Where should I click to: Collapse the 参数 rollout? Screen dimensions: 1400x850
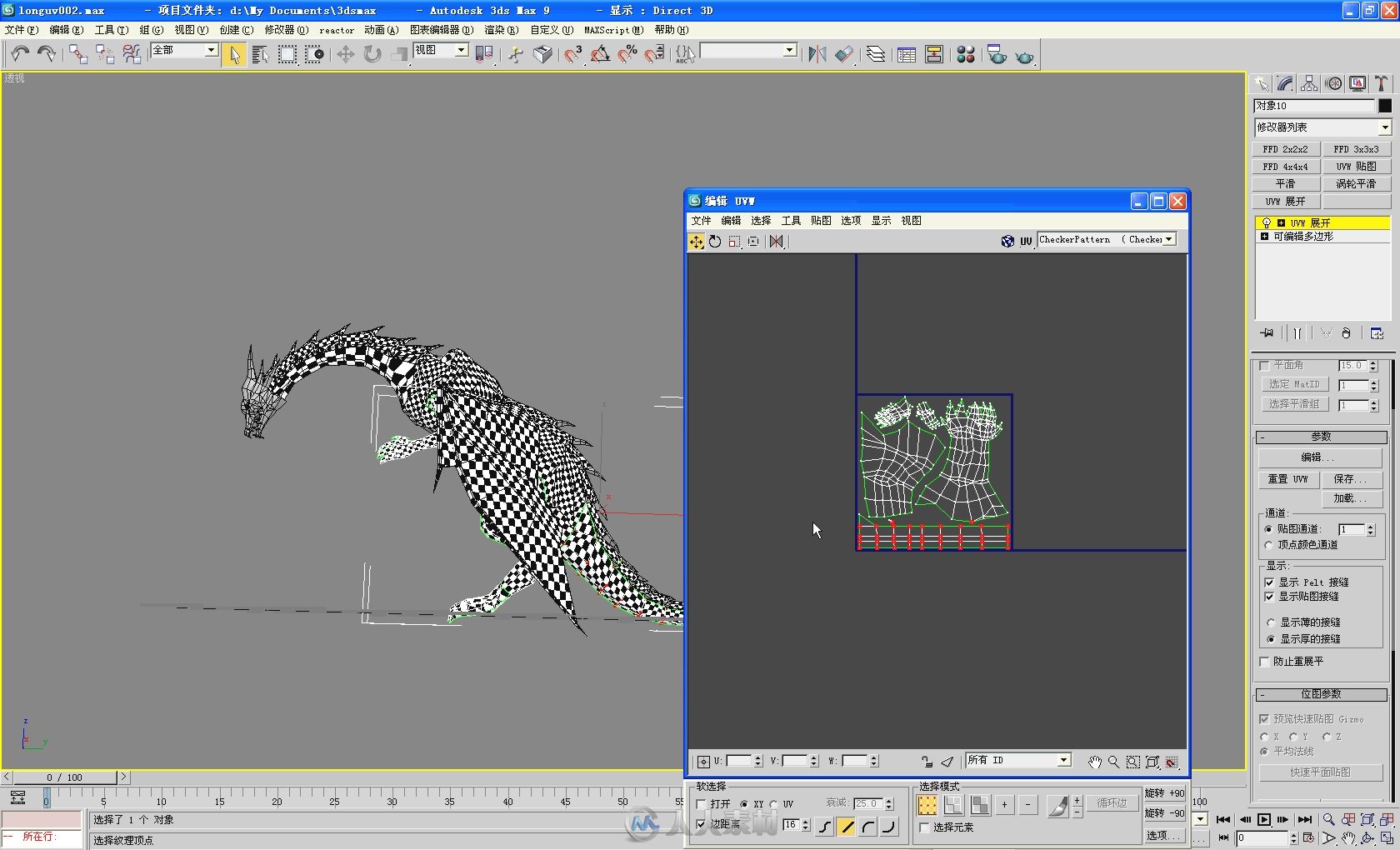(x=1321, y=437)
